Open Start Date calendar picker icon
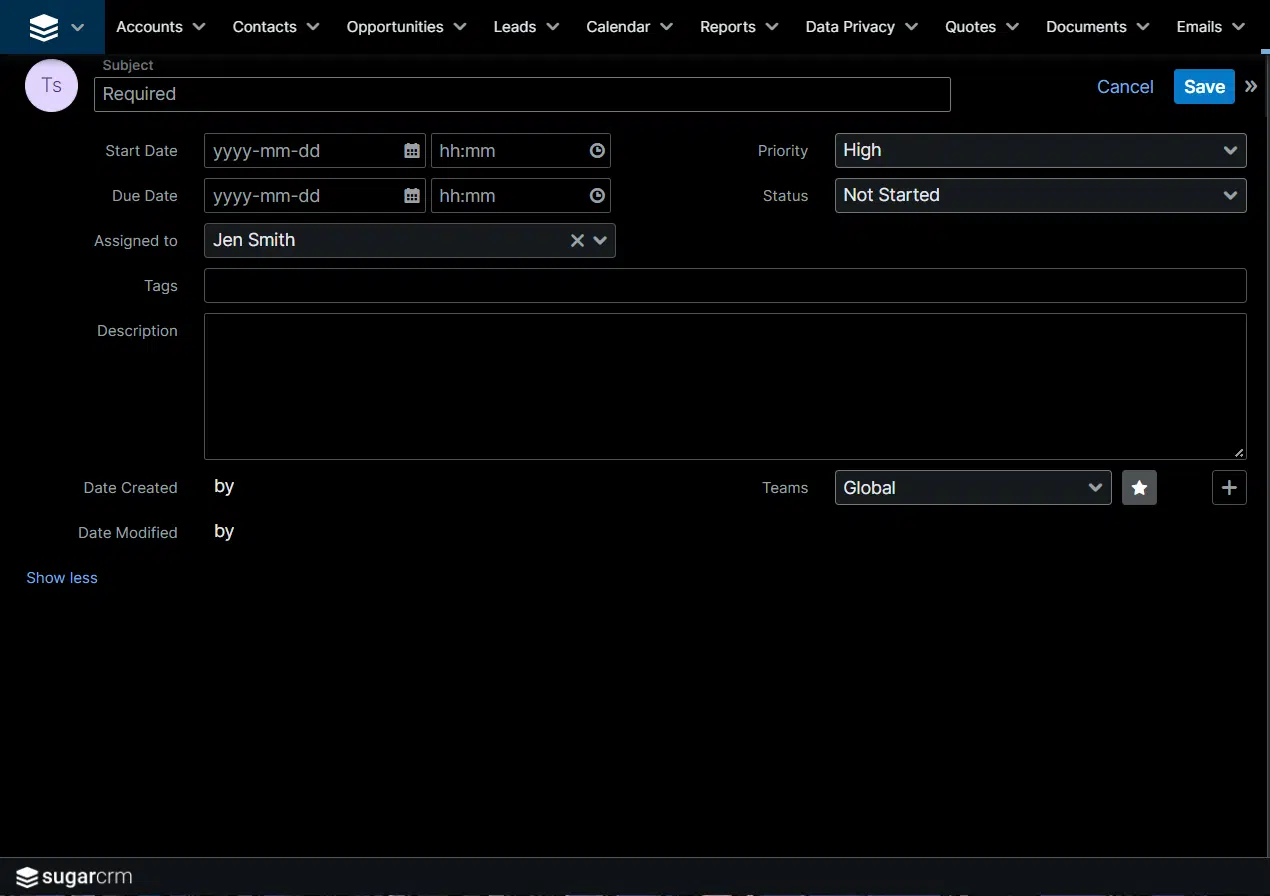The height and width of the screenshot is (896, 1270). (x=412, y=151)
